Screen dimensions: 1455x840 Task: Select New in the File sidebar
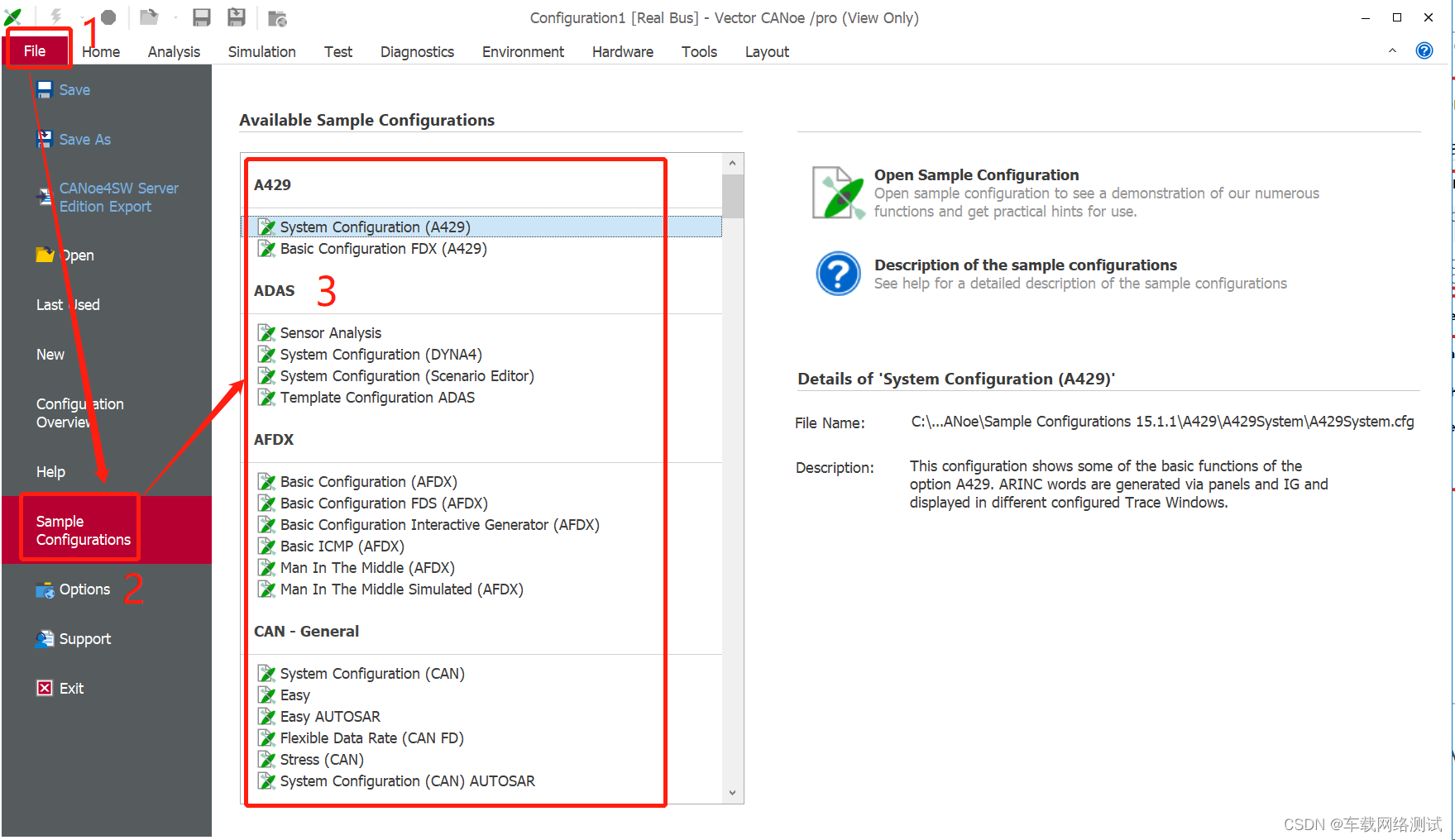click(50, 355)
